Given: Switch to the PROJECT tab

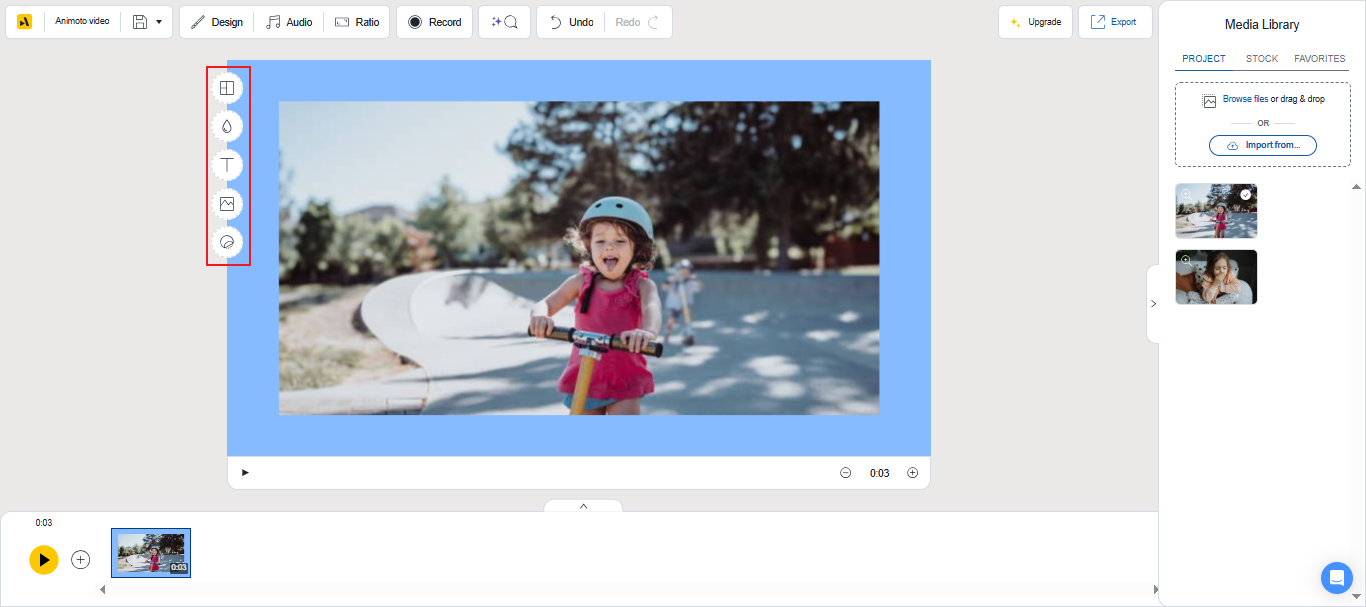Looking at the screenshot, I should click(1204, 59).
